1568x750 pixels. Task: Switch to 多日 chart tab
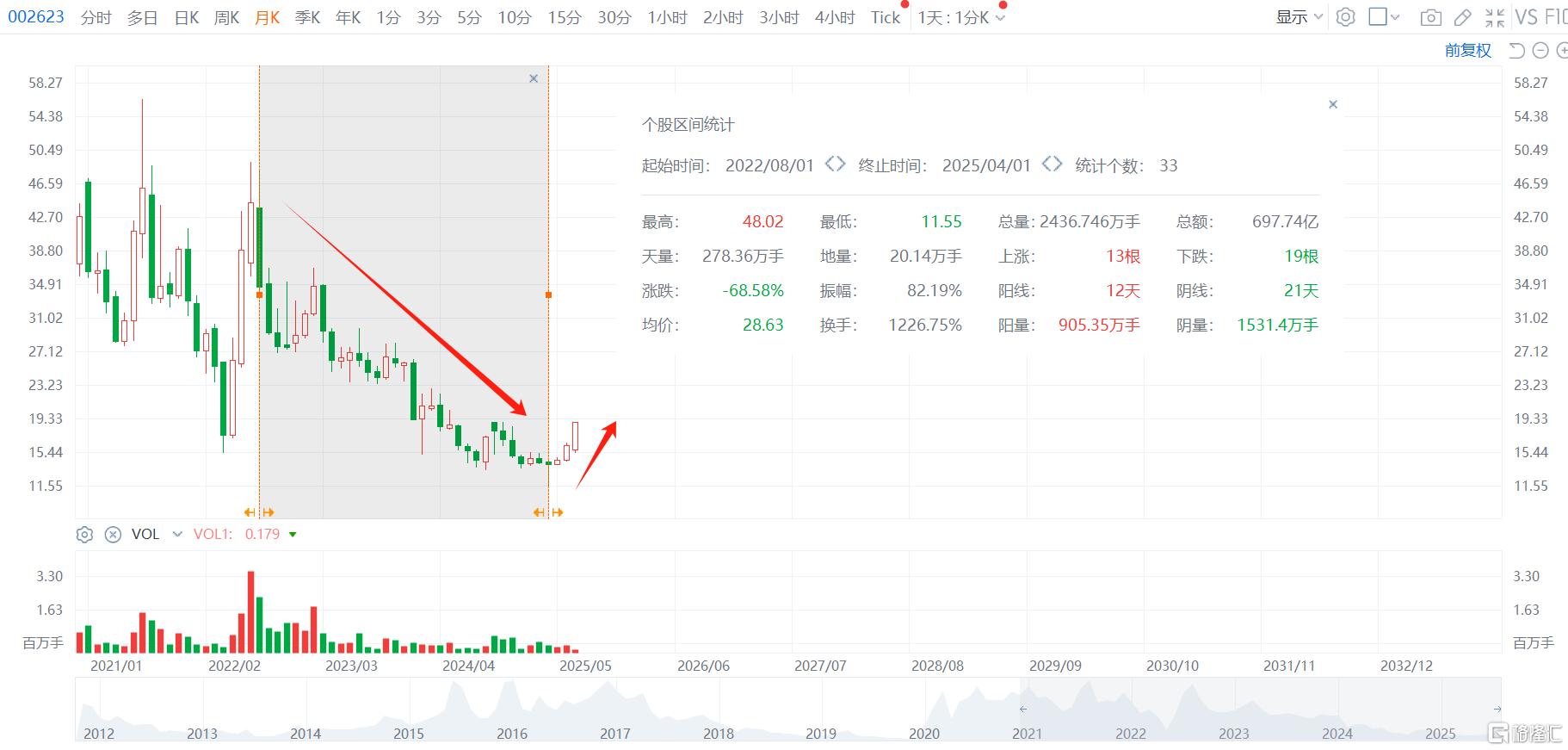(x=143, y=18)
